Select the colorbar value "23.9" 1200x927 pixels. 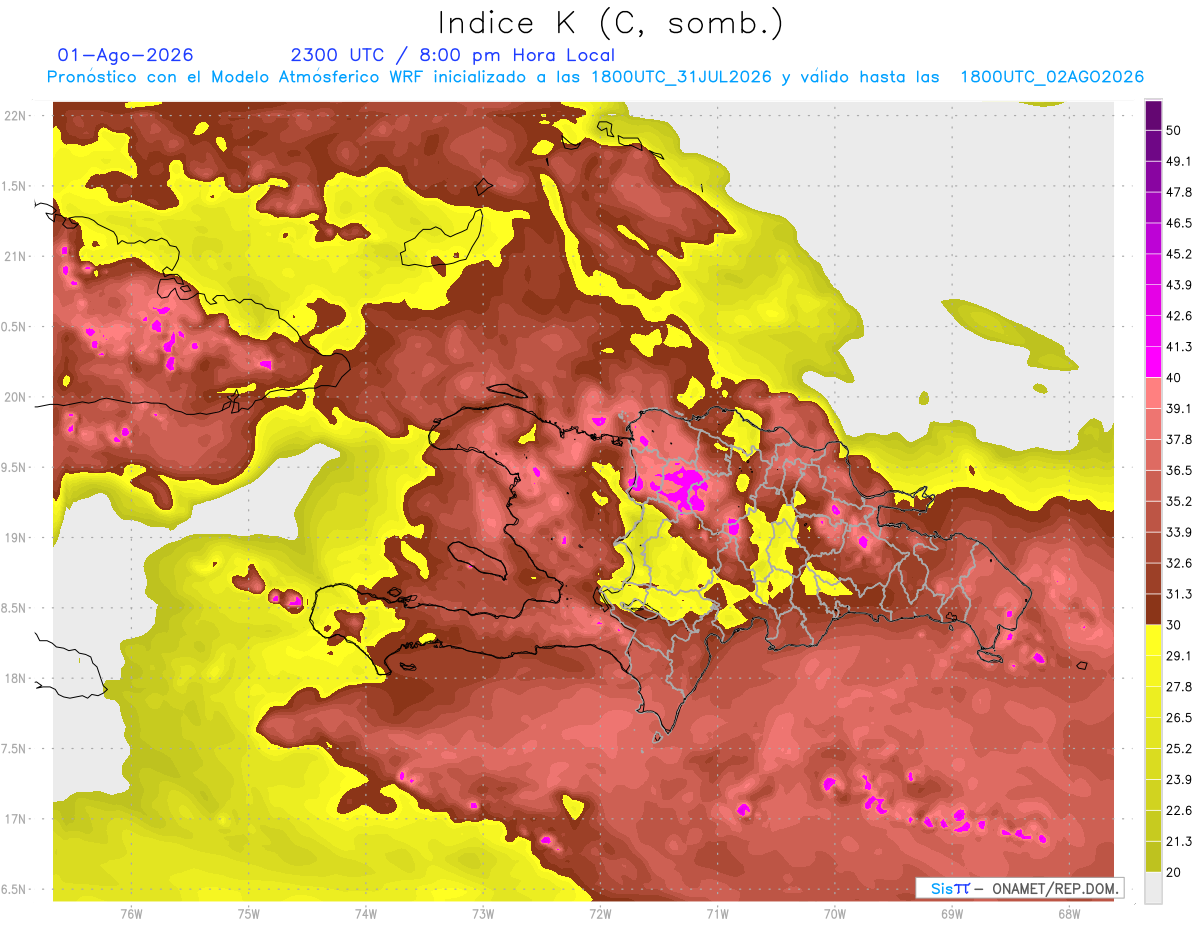(1179, 780)
